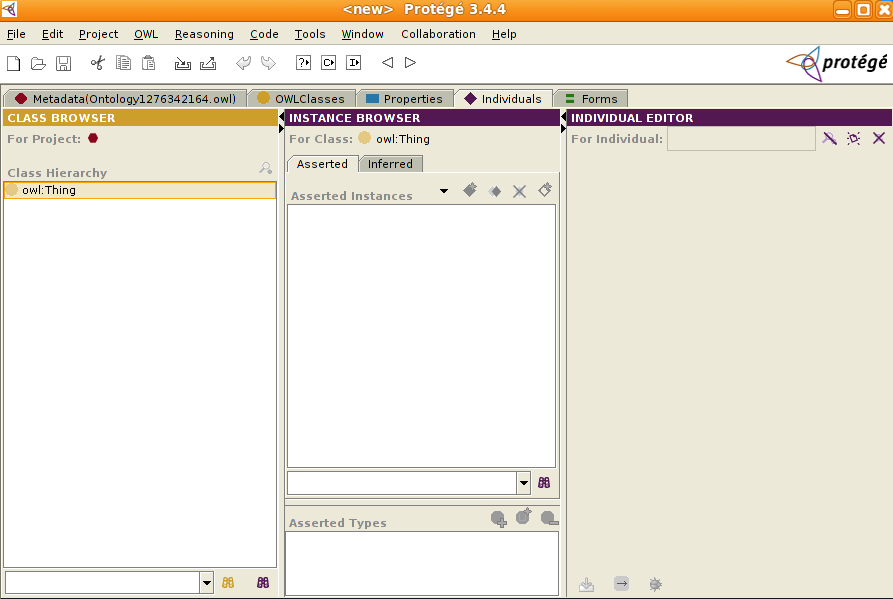Go forward using the right triangle arrow
The image size is (893, 599).
click(410, 63)
